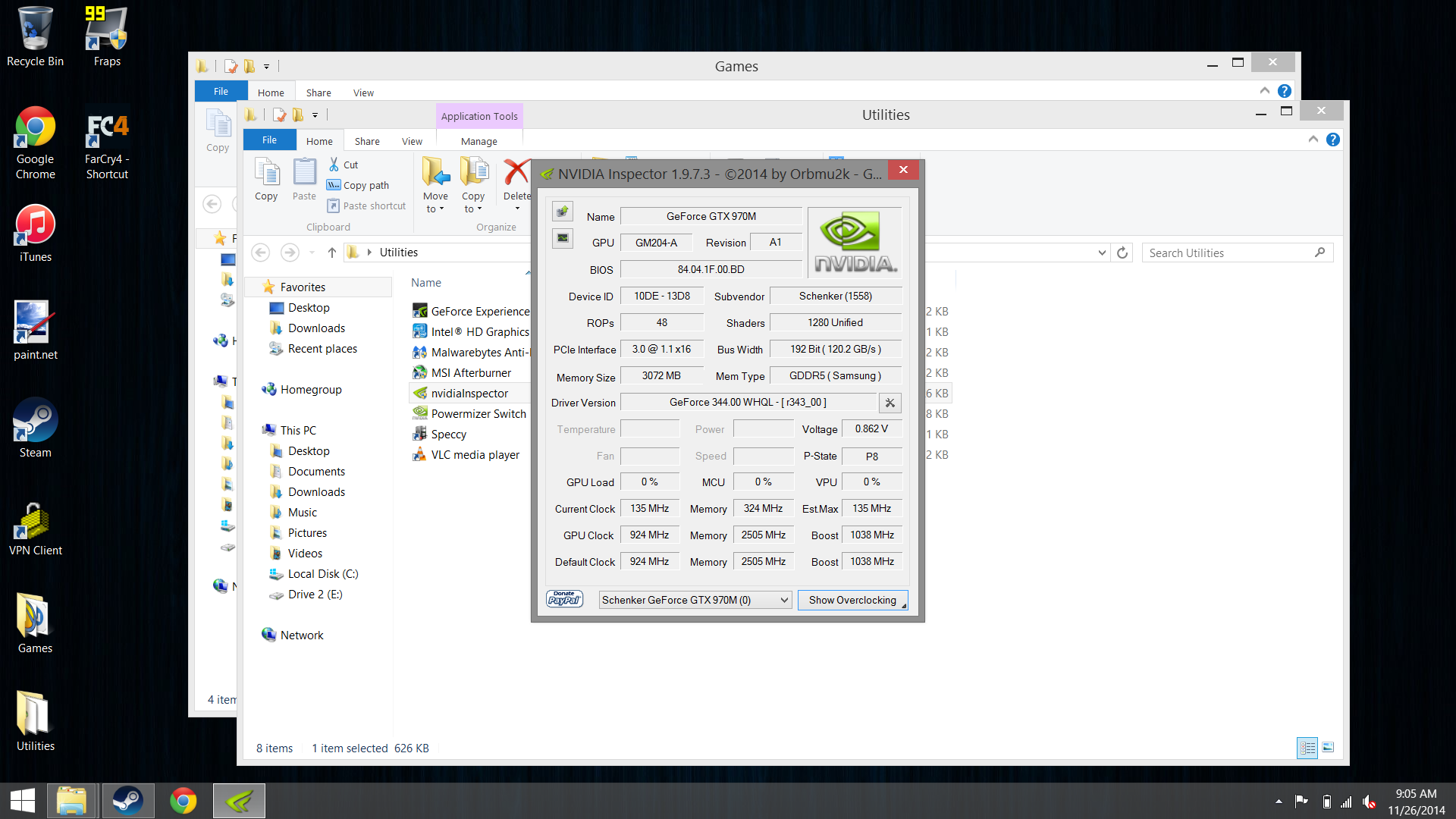Collapse the Utilities window ribbon
1456x819 pixels.
tap(1313, 140)
